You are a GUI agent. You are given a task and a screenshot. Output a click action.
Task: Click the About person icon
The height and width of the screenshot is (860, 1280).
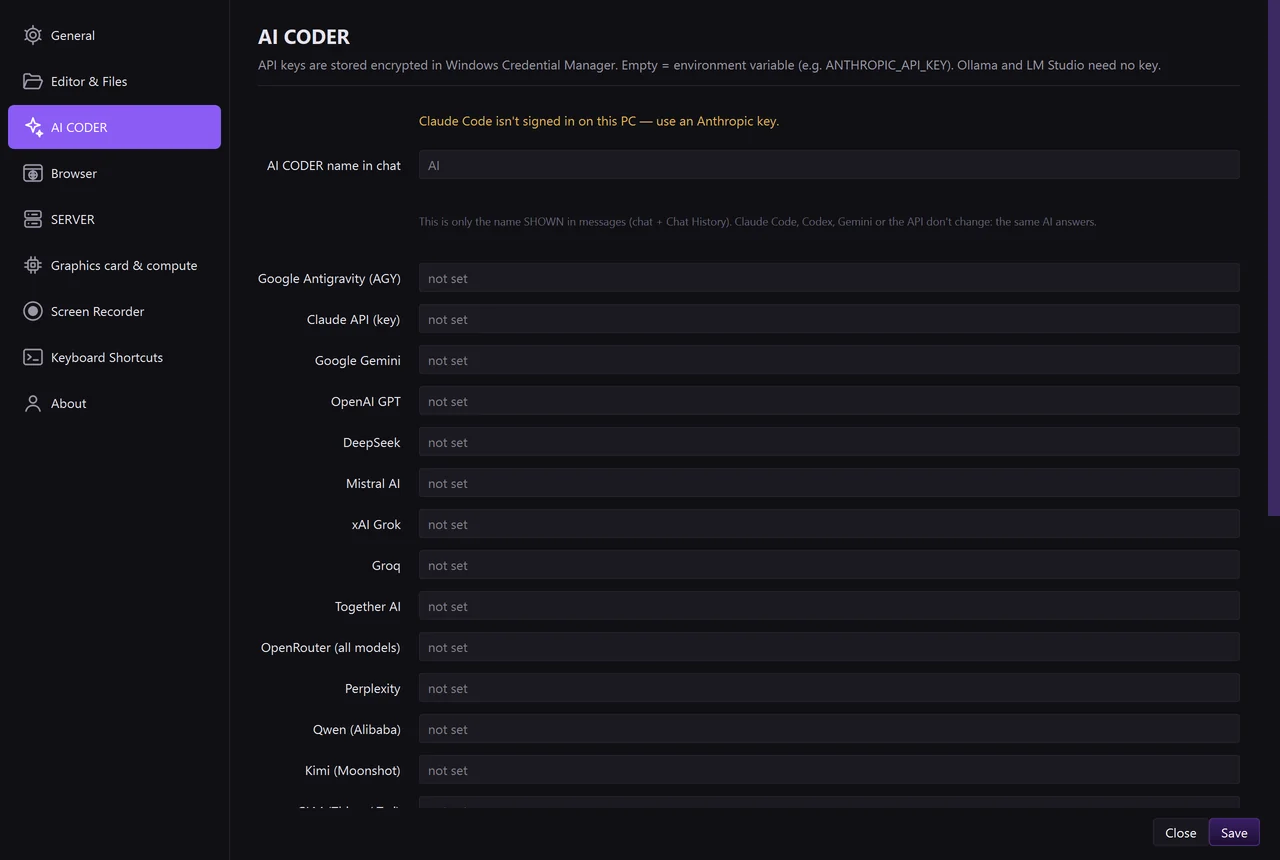33,403
